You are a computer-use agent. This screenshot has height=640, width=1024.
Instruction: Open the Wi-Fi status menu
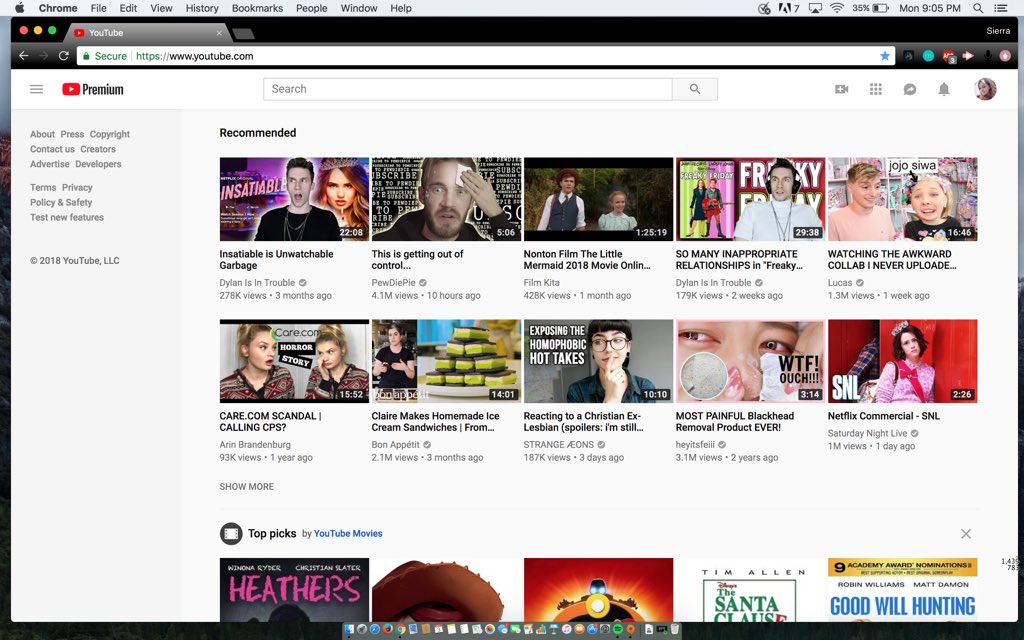pyautogui.click(x=837, y=8)
